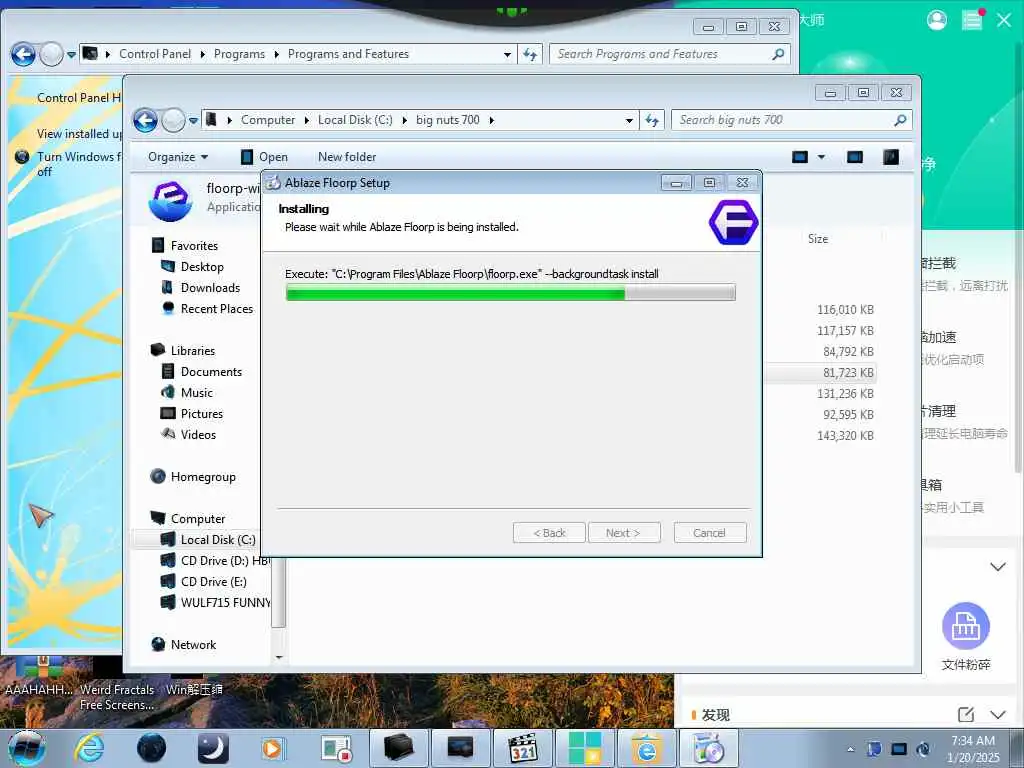This screenshot has height=768, width=1024.
Task: Select Music under Libraries
Action: (197, 392)
